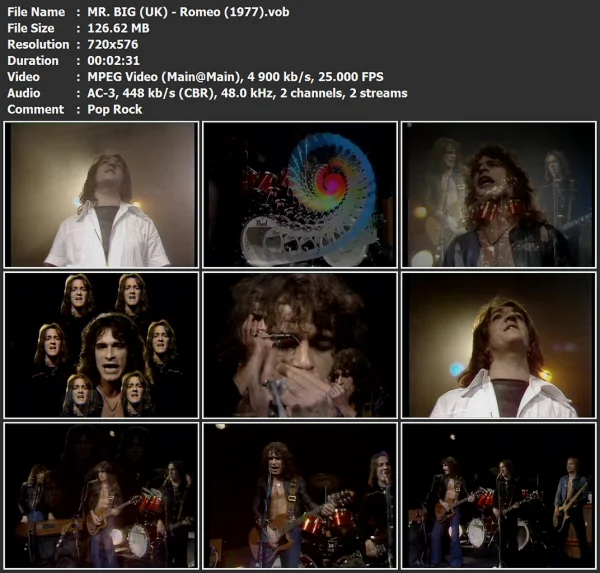Screen dimensions: 600x573
Task: Click file name 'MR. BIG (UK) - Romeo (1977).vob'
Action: pos(188,12)
